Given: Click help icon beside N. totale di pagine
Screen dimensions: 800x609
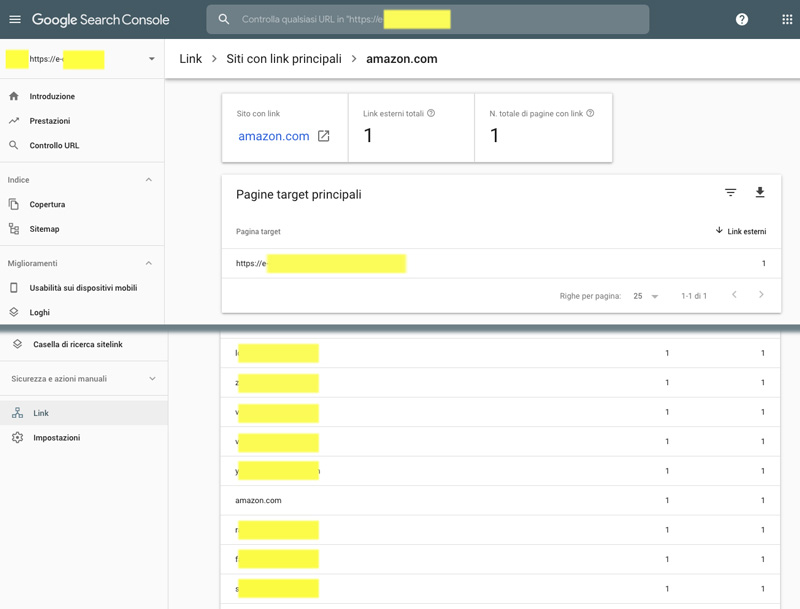Looking at the screenshot, I should coord(590,113).
